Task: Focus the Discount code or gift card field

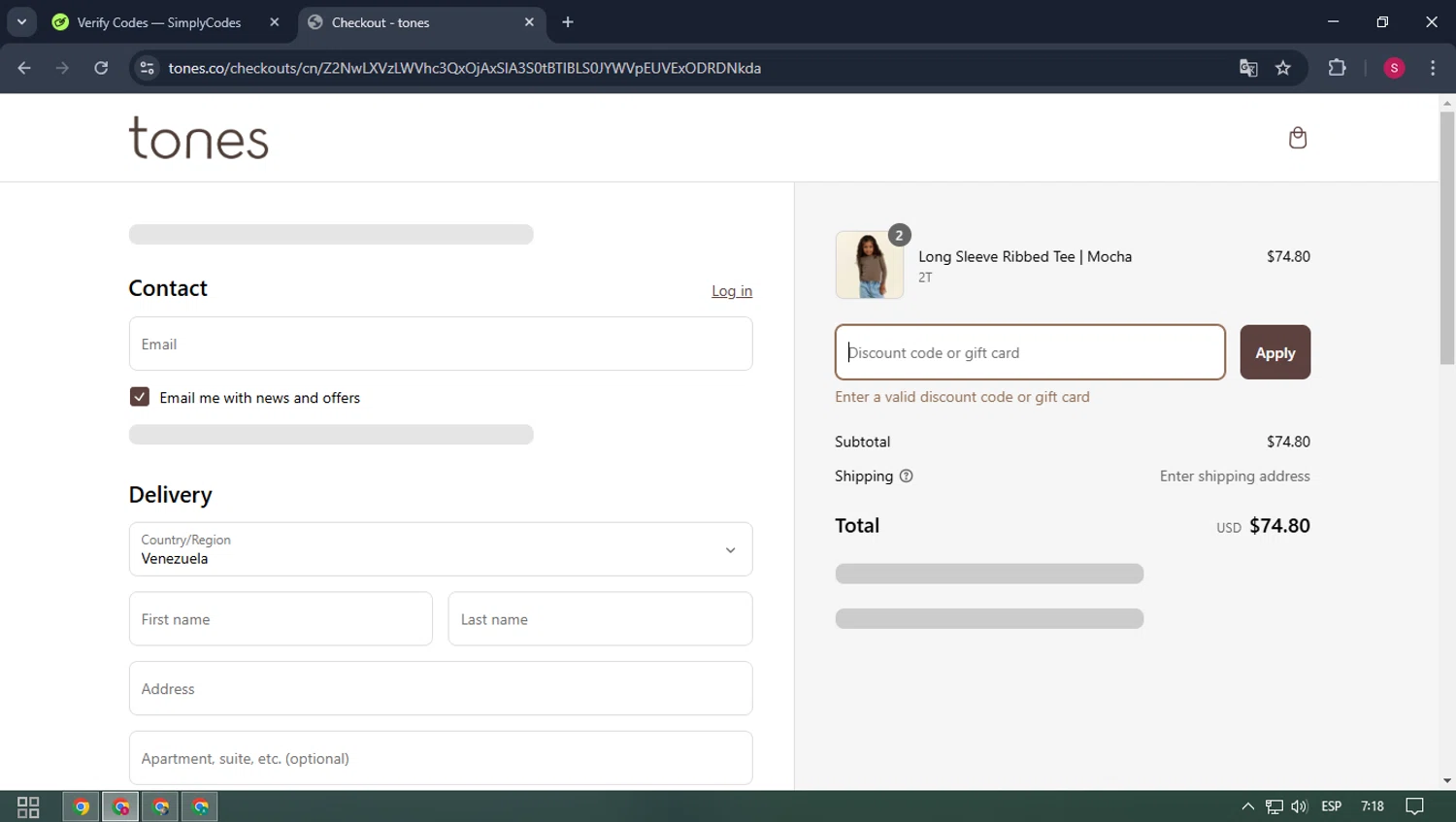Action: click(1030, 352)
